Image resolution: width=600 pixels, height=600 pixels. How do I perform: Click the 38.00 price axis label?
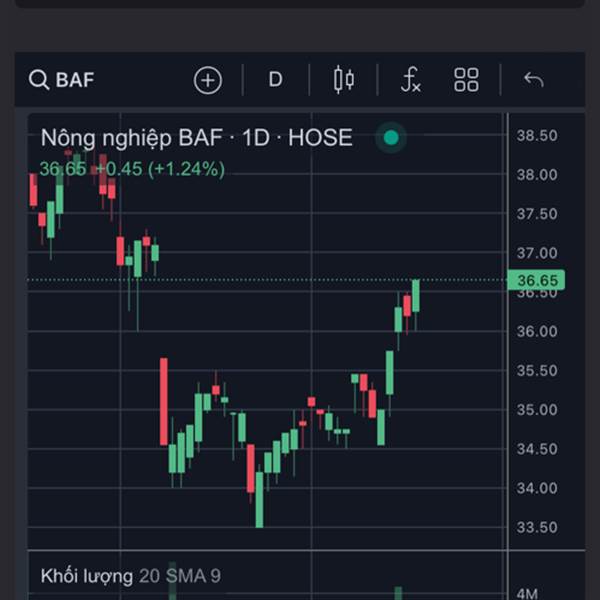point(537,175)
